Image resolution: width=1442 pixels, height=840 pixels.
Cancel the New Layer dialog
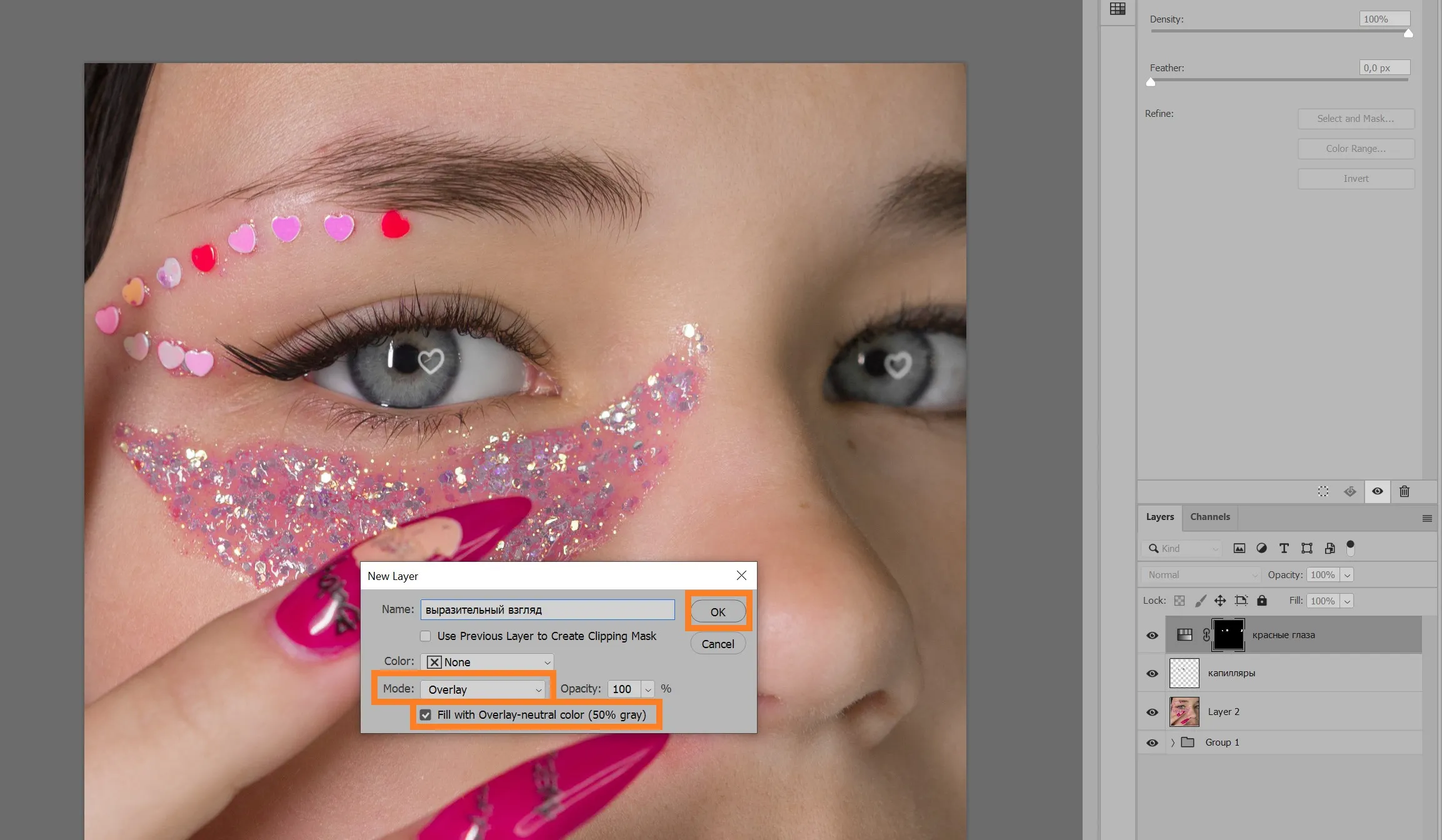pos(718,644)
